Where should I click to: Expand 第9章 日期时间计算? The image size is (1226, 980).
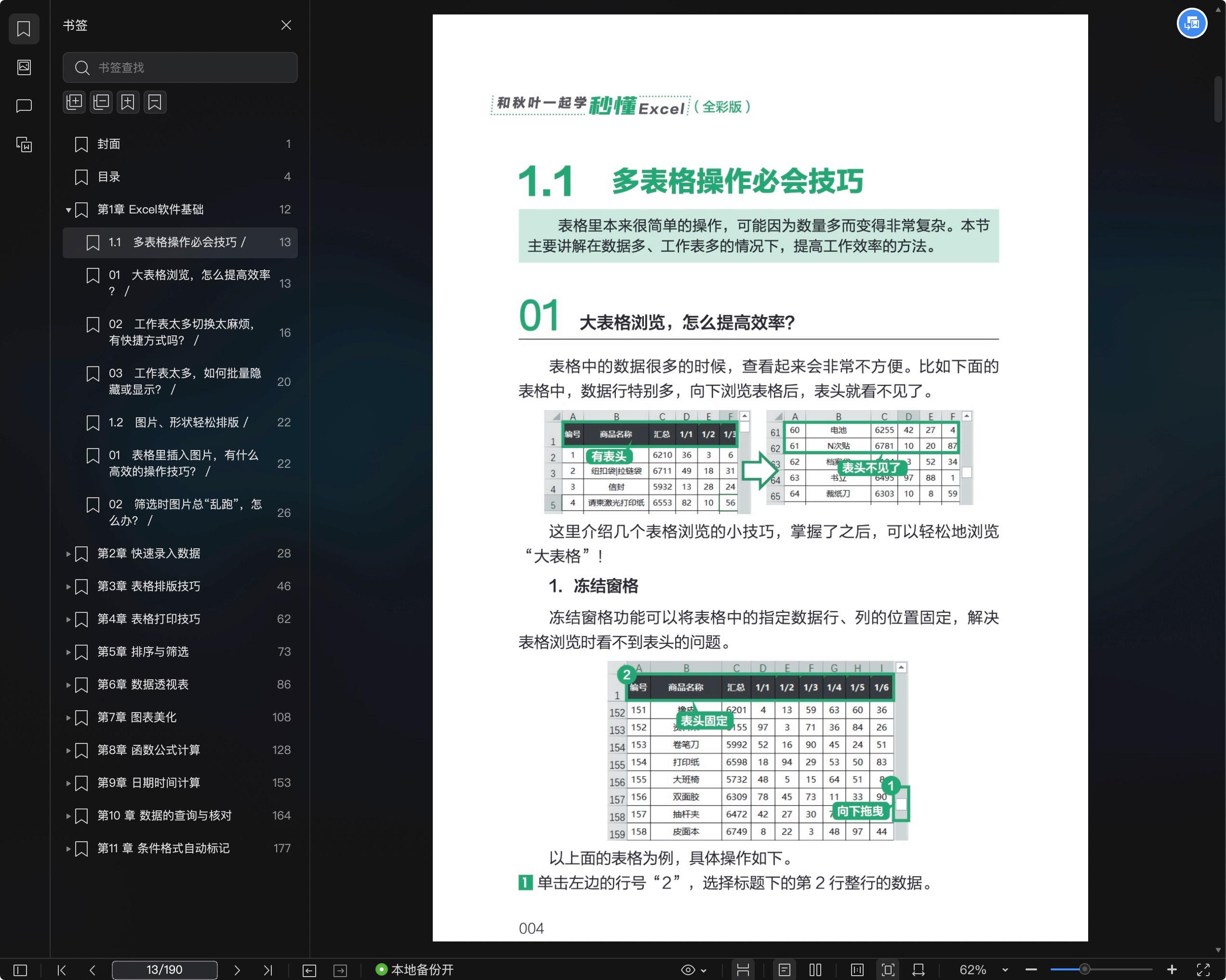click(68, 783)
